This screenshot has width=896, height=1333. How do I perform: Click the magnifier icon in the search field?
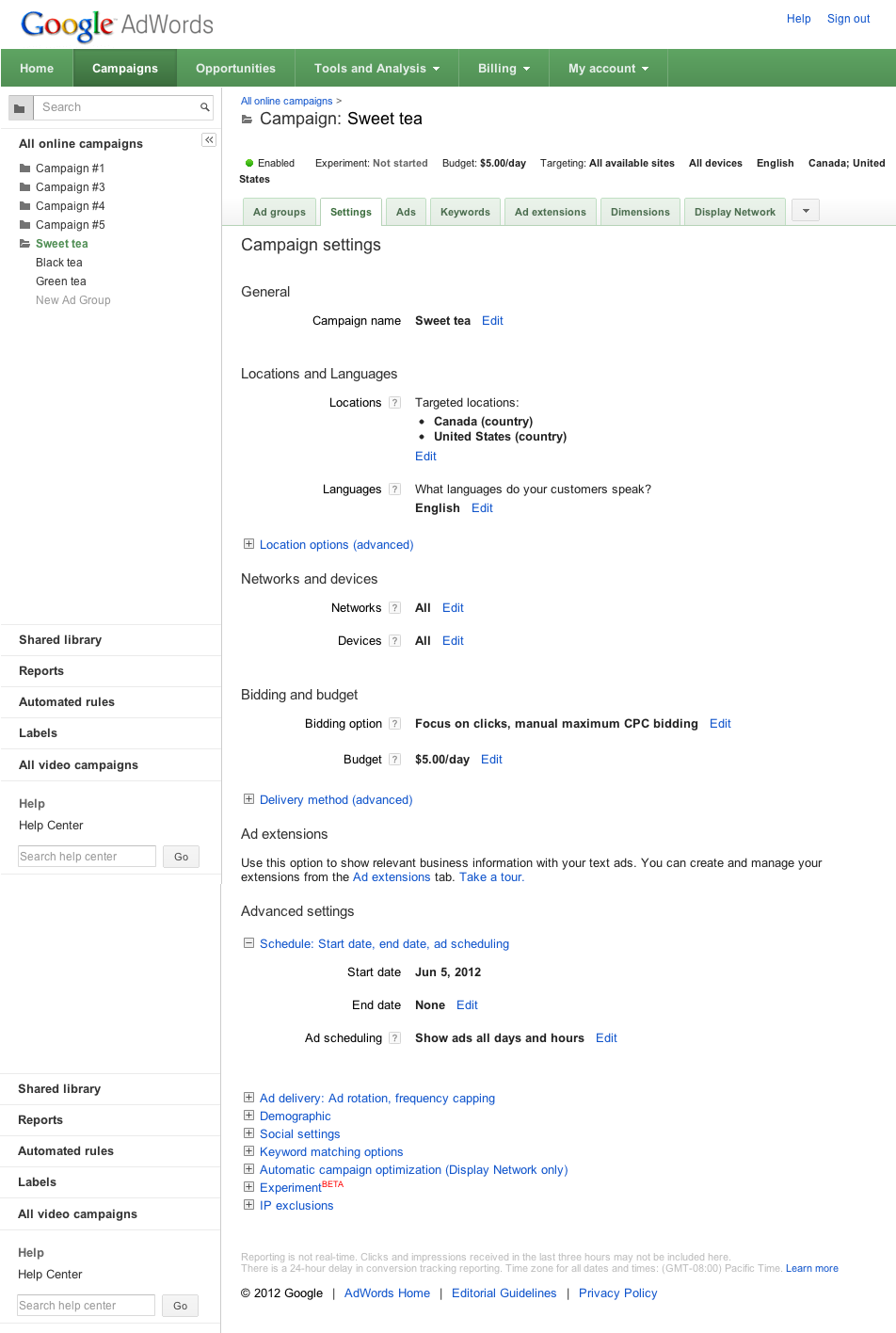coord(204,107)
